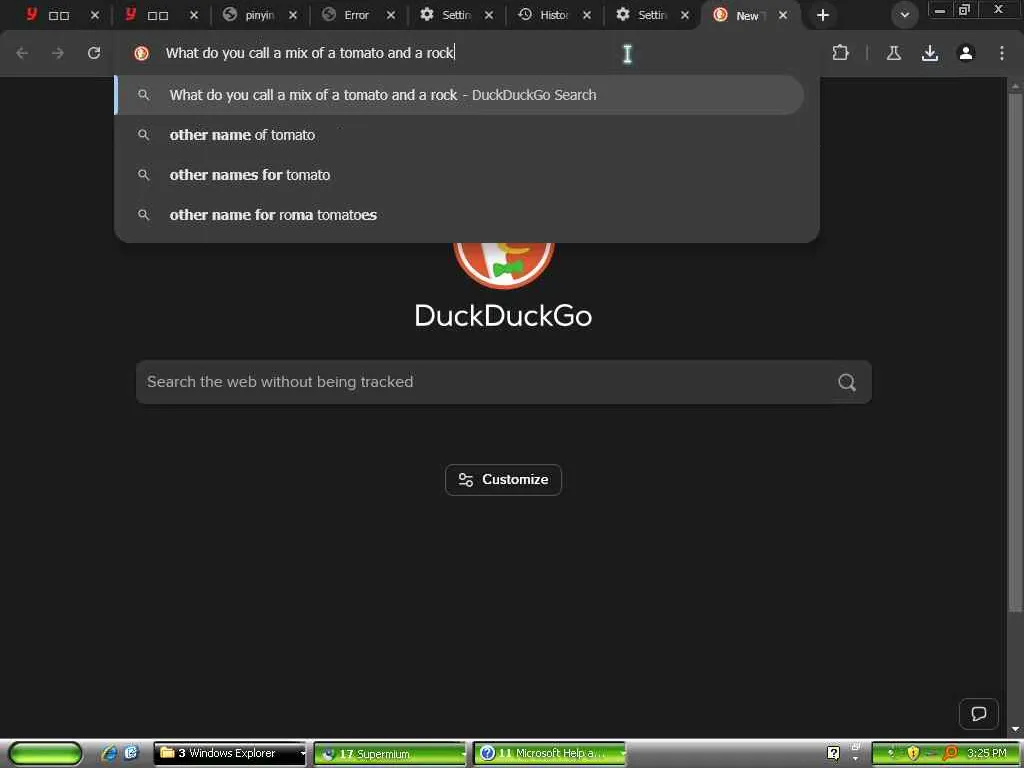Reload the current page
The image size is (1024, 768).
(94, 53)
